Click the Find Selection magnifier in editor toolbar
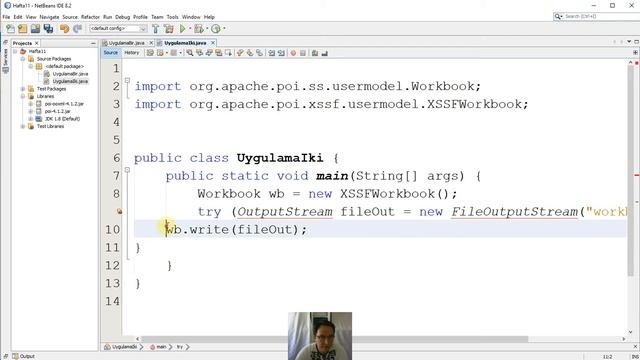Screen dimensions: 640x360 (x=190, y=53)
